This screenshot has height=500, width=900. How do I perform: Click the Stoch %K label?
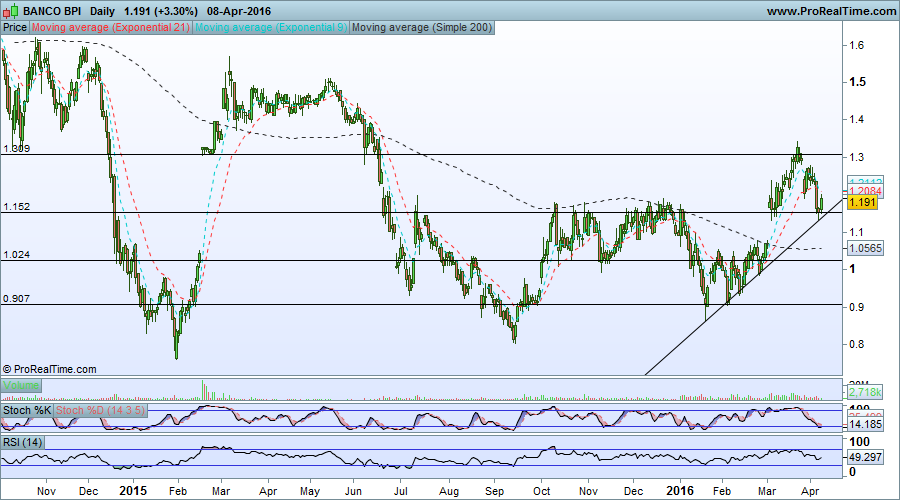[28, 410]
